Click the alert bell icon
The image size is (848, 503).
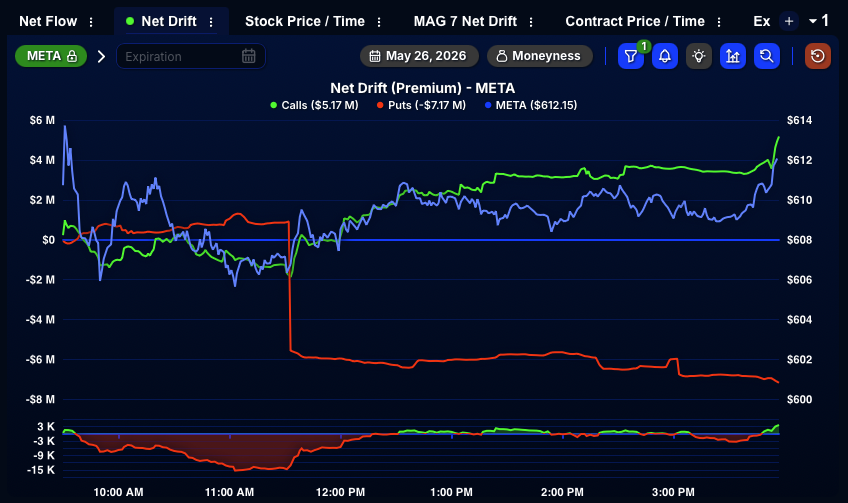click(x=665, y=56)
